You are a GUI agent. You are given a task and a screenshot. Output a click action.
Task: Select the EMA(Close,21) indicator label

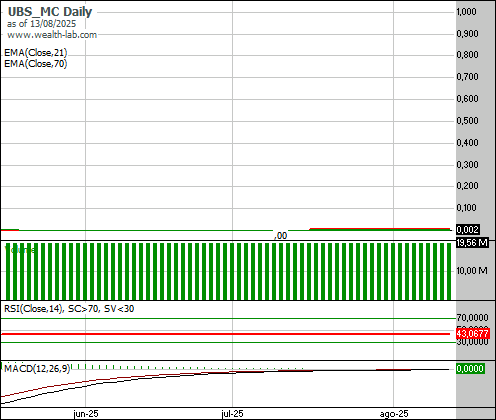(36, 53)
